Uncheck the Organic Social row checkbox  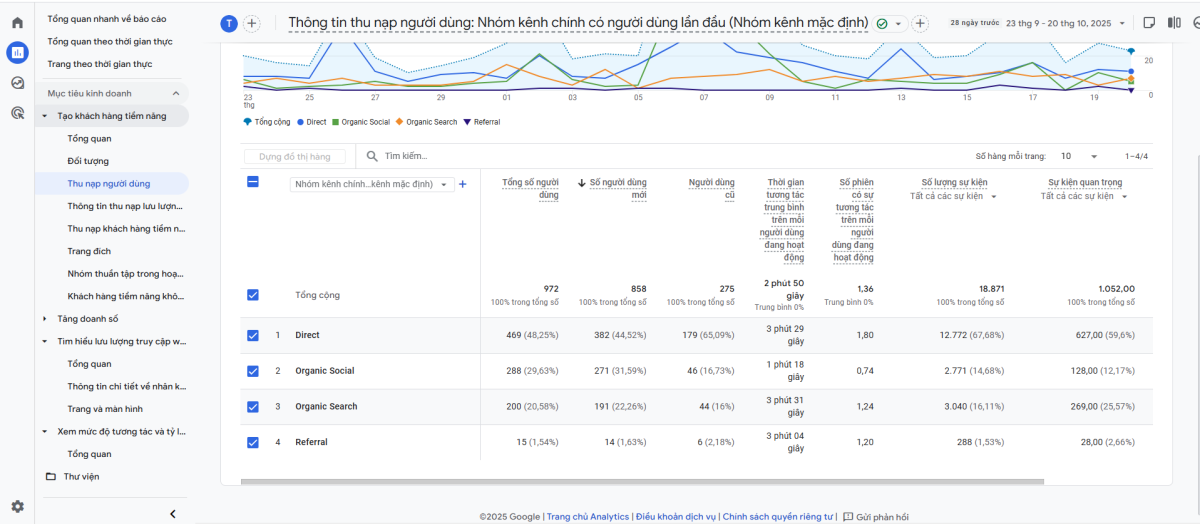pyautogui.click(x=253, y=371)
